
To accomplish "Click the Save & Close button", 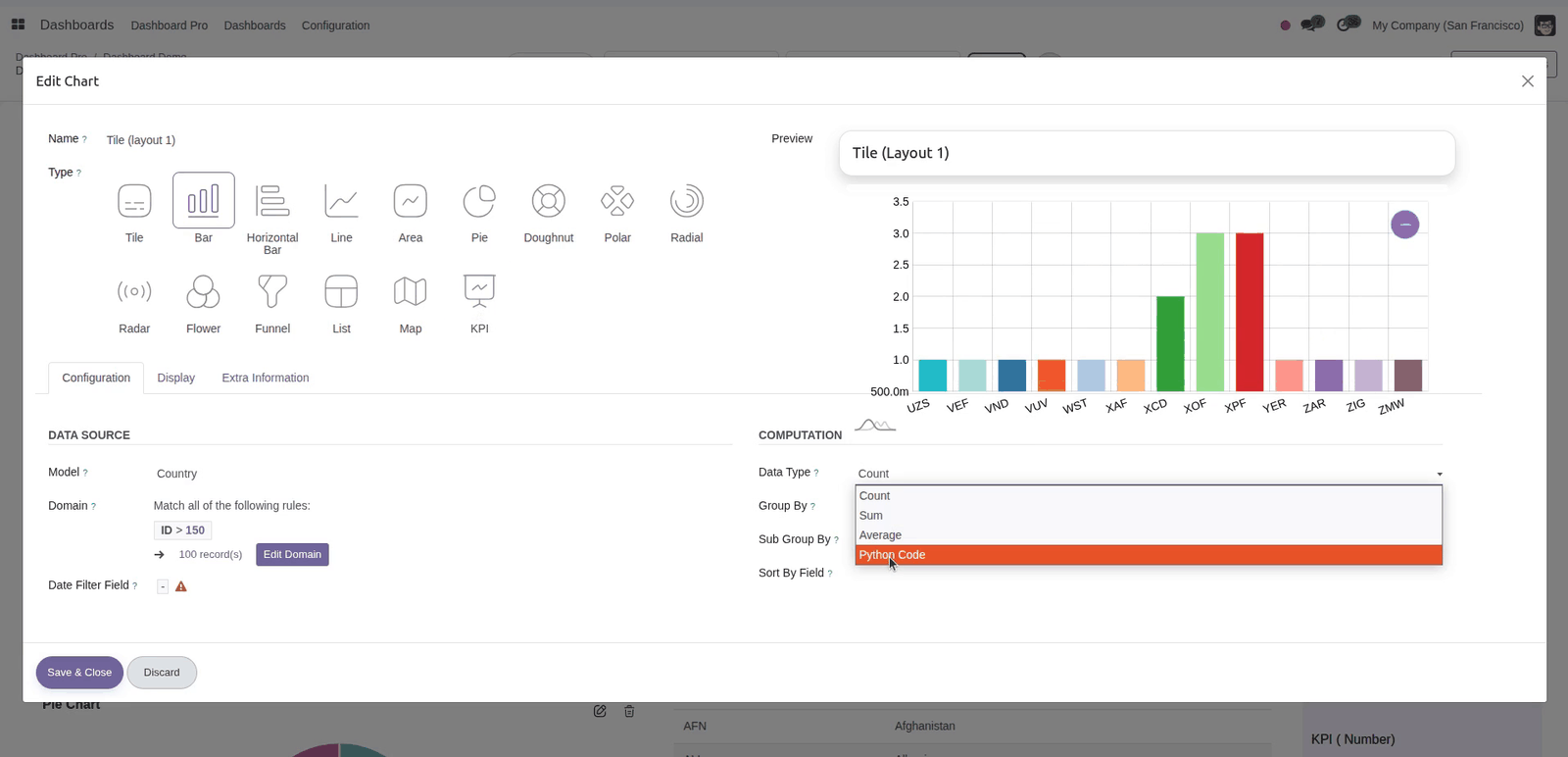I will click(79, 673).
